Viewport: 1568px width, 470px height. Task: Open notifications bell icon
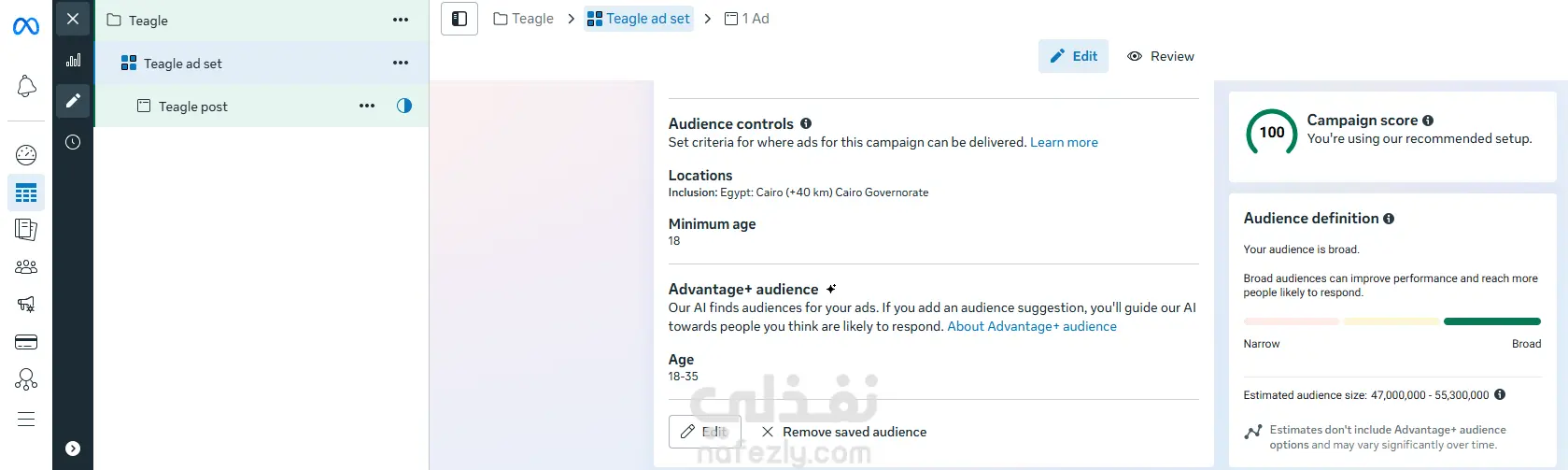point(26,87)
